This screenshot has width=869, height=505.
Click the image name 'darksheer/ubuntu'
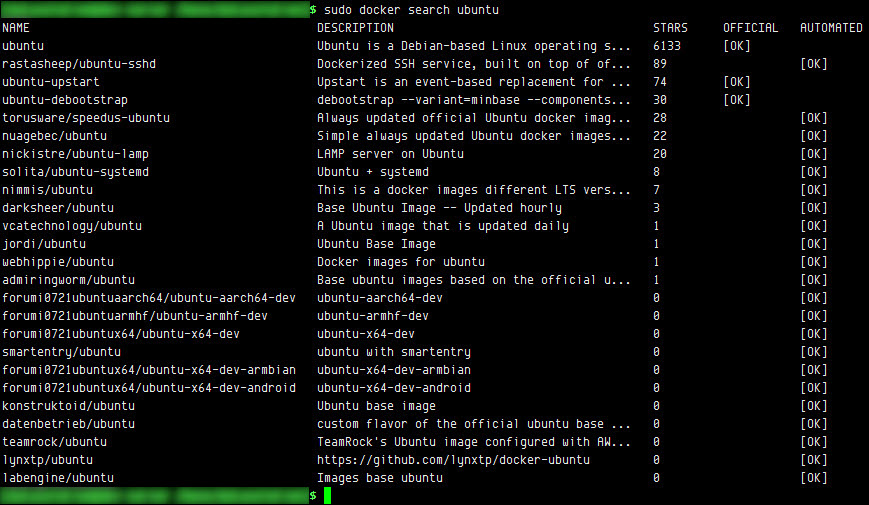pyautogui.click(x=58, y=208)
